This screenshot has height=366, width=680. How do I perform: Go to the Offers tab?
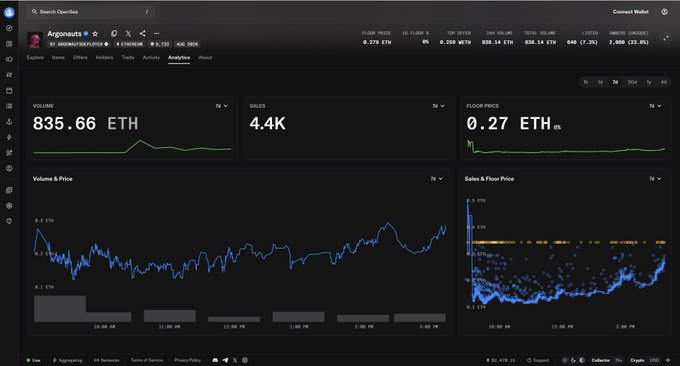[80, 58]
